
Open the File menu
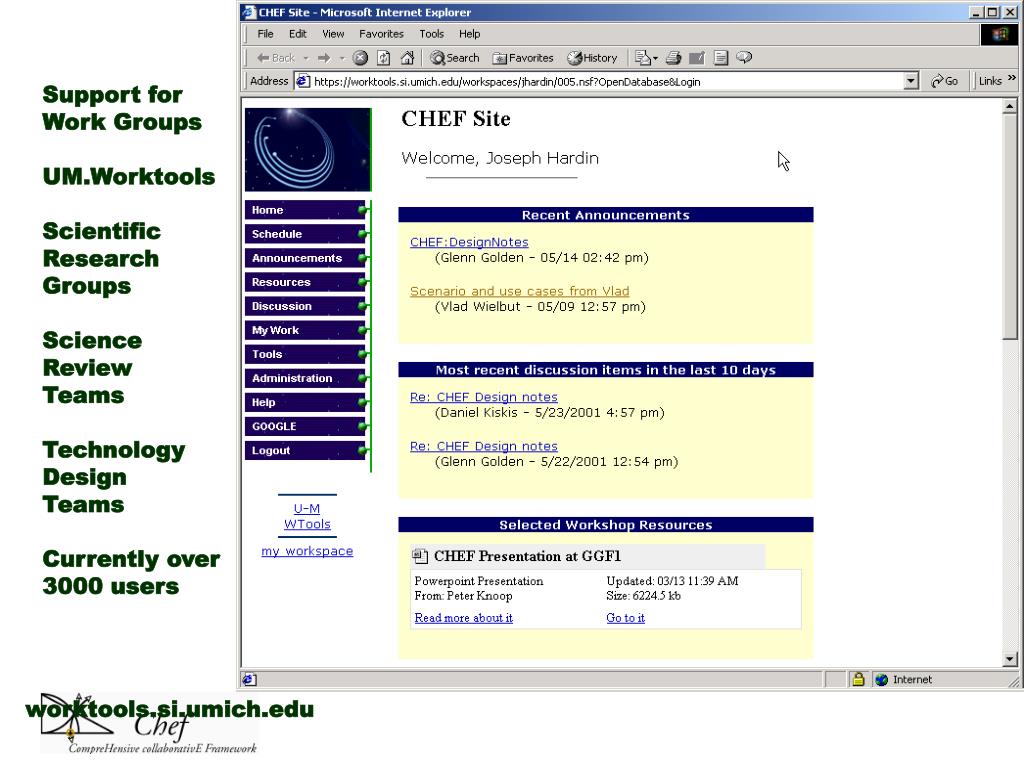pyautogui.click(x=265, y=34)
